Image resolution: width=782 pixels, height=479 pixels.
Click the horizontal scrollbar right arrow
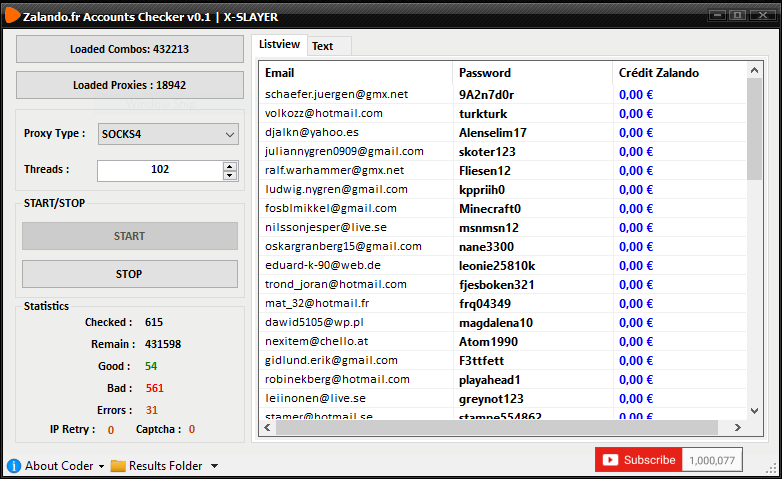tap(738, 428)
